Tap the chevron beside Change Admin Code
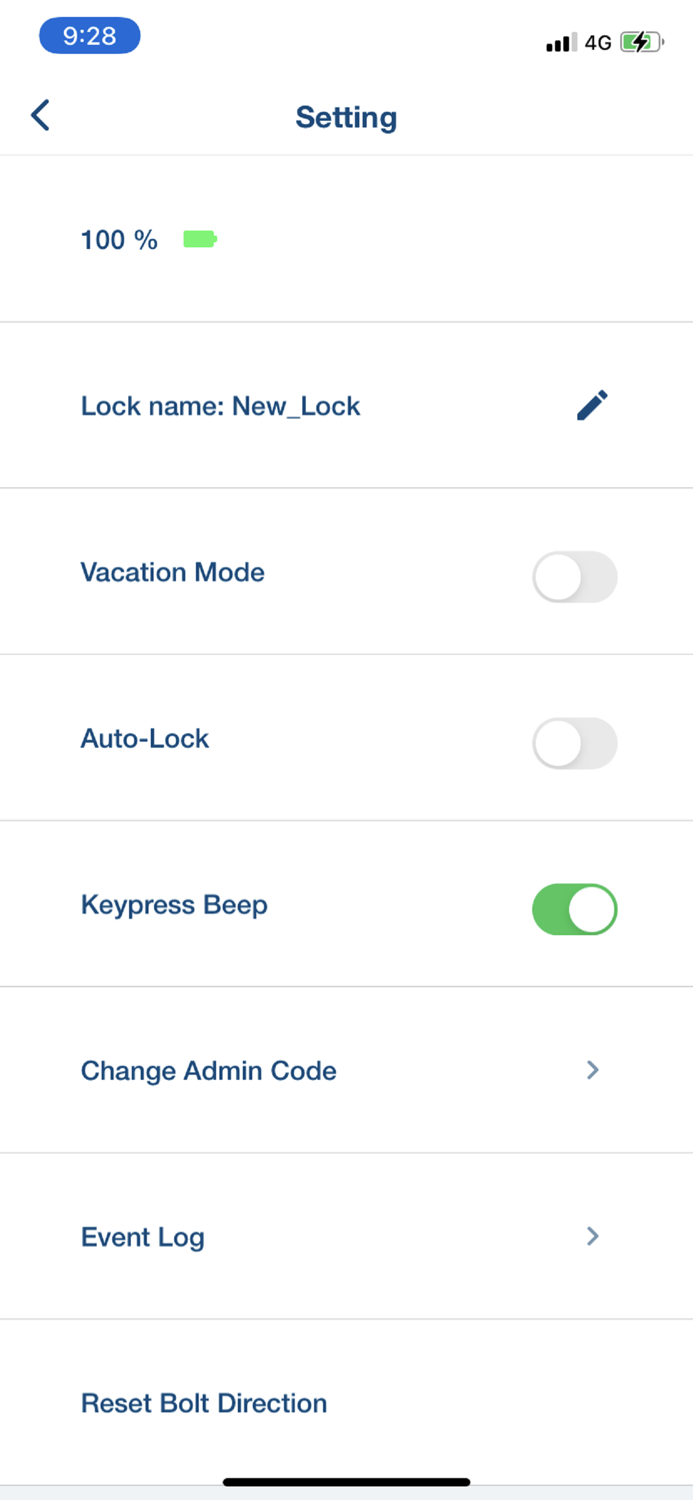The width and height of the screenshot is (693, 1500). tap(592, 1070)
